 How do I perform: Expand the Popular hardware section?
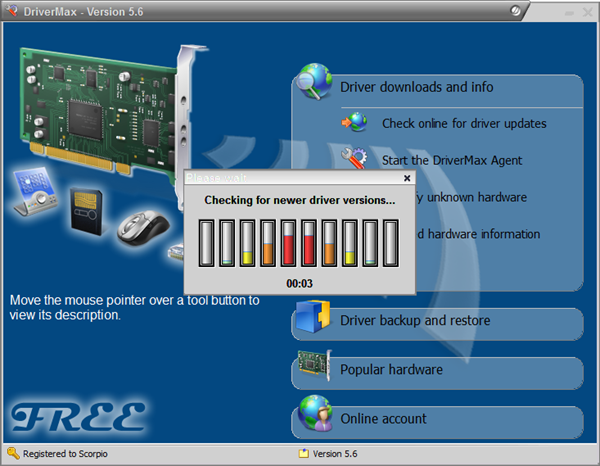pyautogui.click(x=391, y=370)
